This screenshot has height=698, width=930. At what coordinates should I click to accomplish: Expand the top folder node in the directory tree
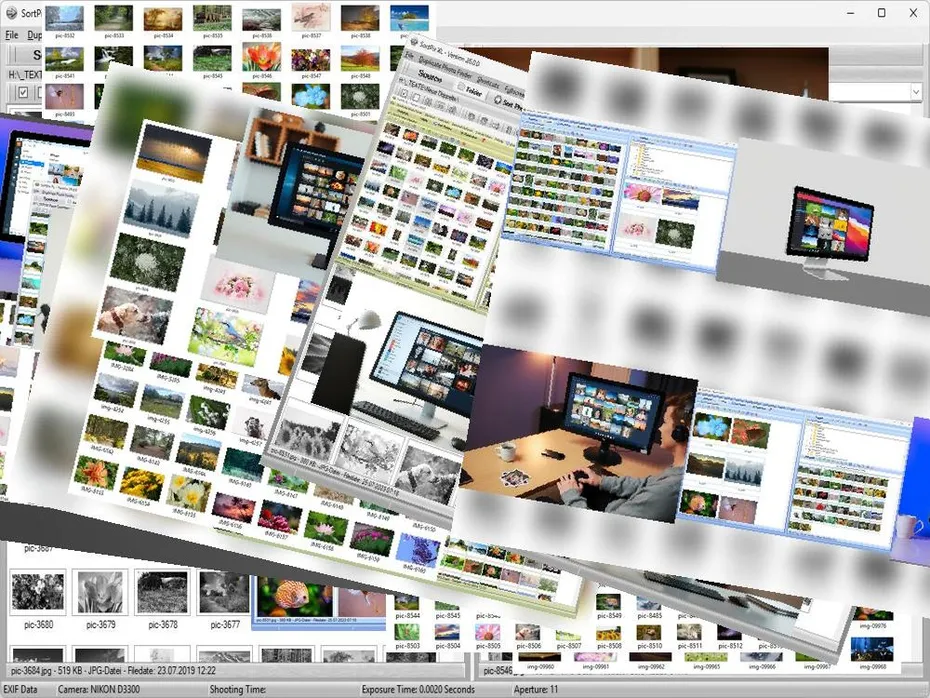634,143
